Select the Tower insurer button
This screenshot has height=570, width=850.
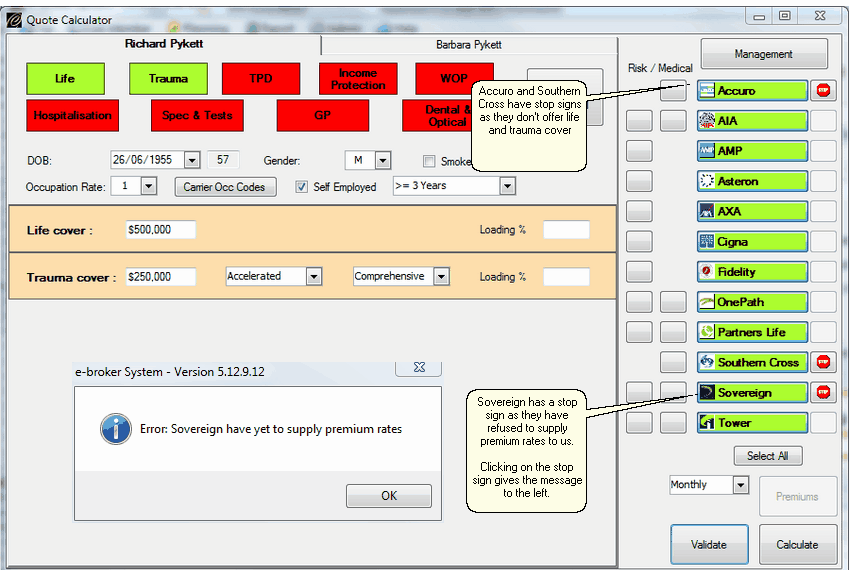tap(752, 422)
